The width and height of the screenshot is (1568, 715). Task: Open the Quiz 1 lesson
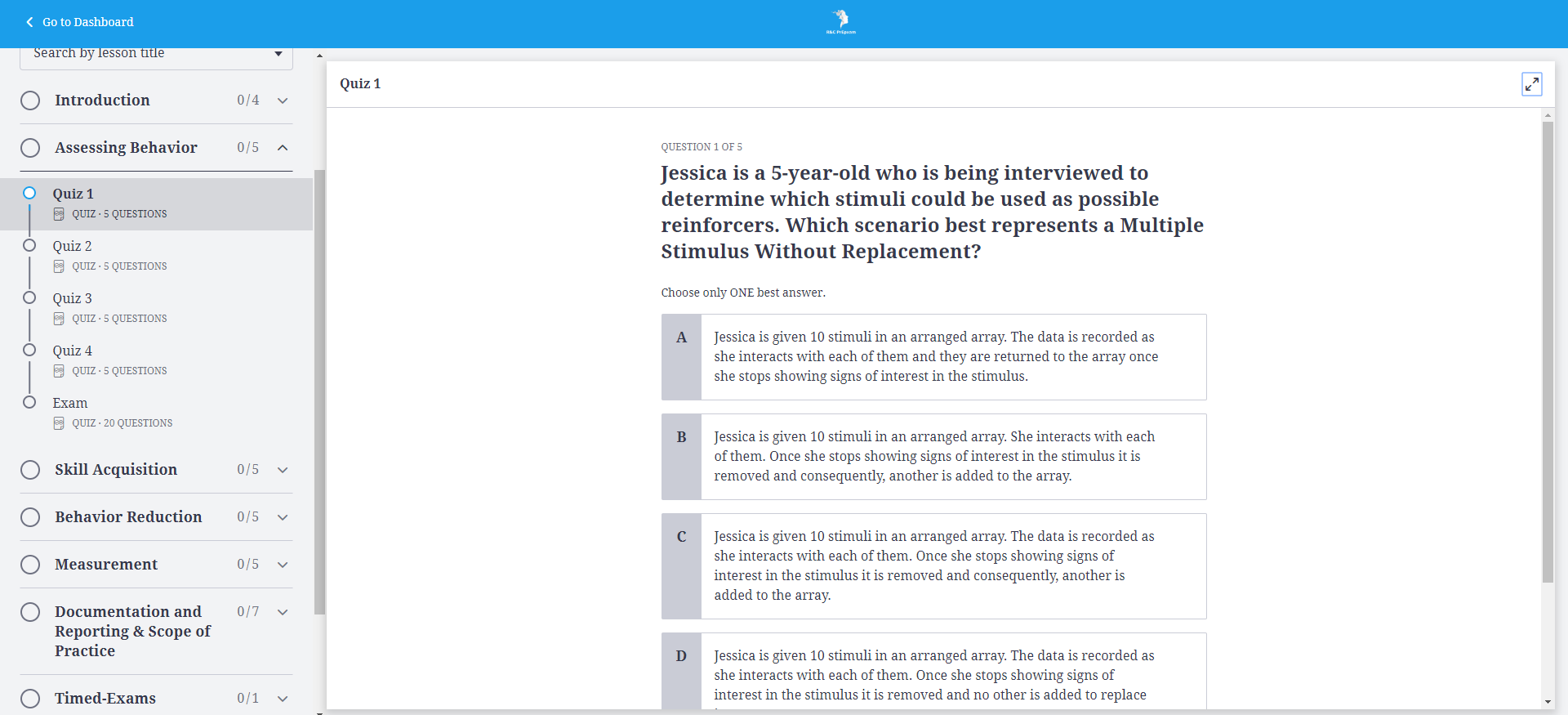click(x=156, y=204)
